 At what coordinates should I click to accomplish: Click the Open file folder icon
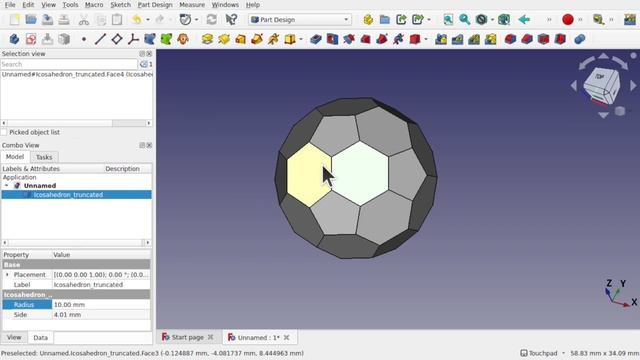(31, 20)
